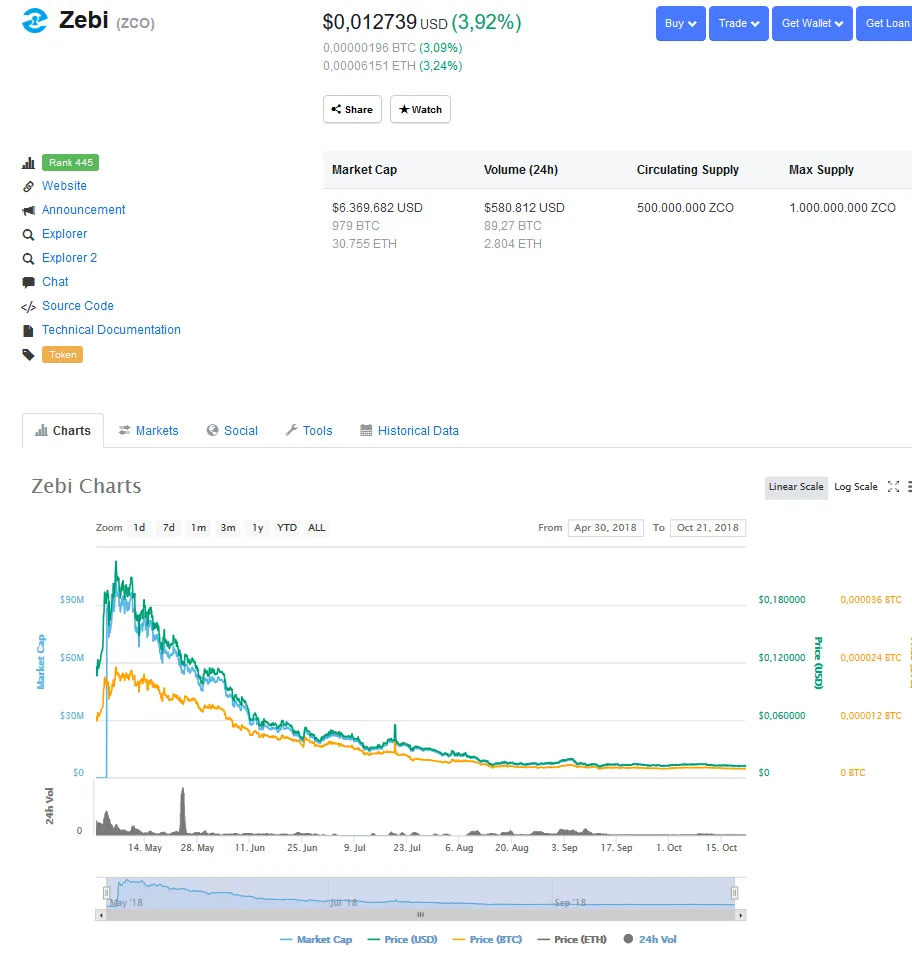Select Linear Scale toggle
912x953 pixels.
pyautogui.click(x=796, y=487)
